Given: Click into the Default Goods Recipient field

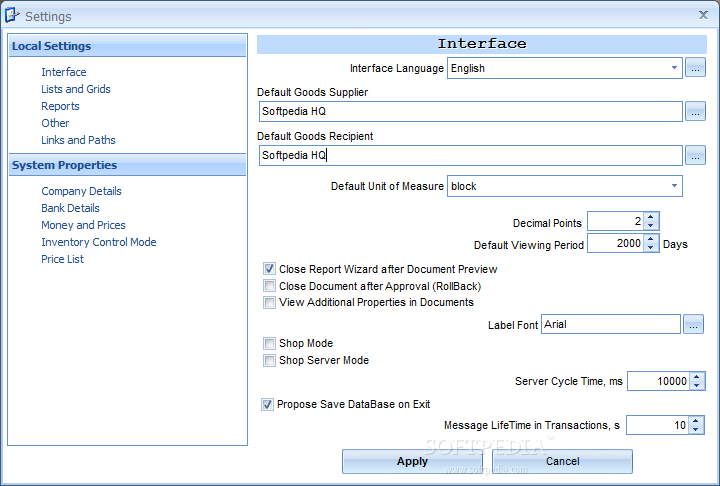Looking at the screenshot, I should pos(471,155).
